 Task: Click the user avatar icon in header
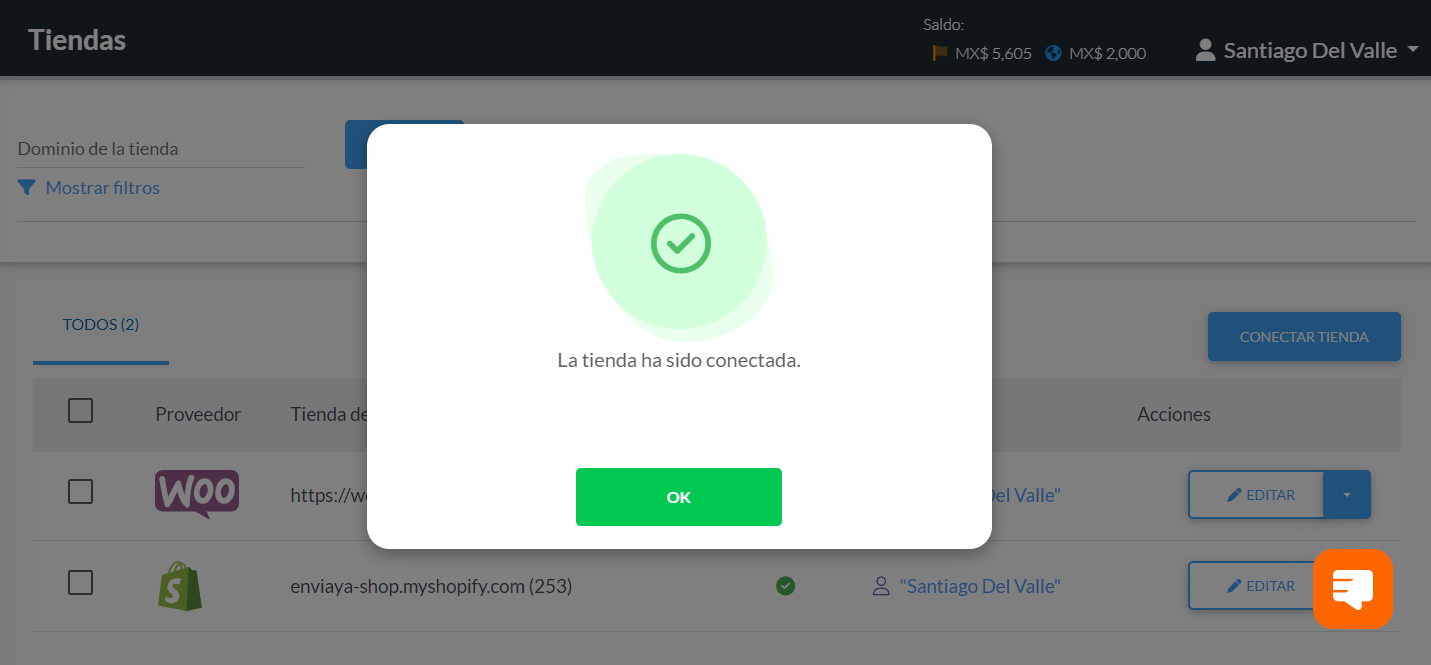pyautogui.click(x=1205, y=50)
